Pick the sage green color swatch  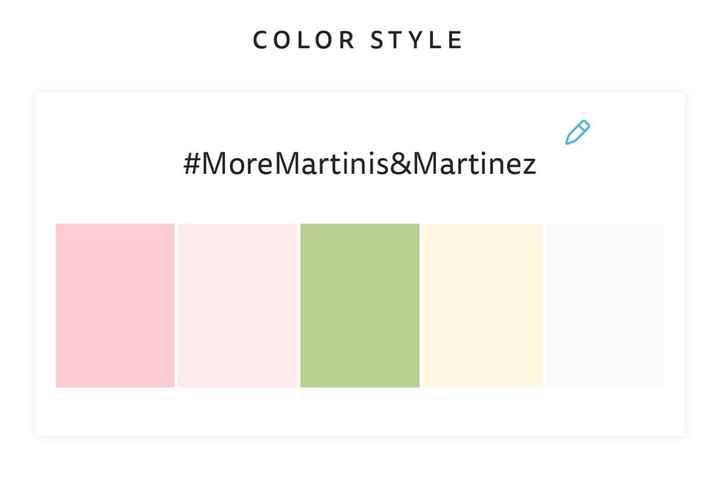(x=359, y=305)
